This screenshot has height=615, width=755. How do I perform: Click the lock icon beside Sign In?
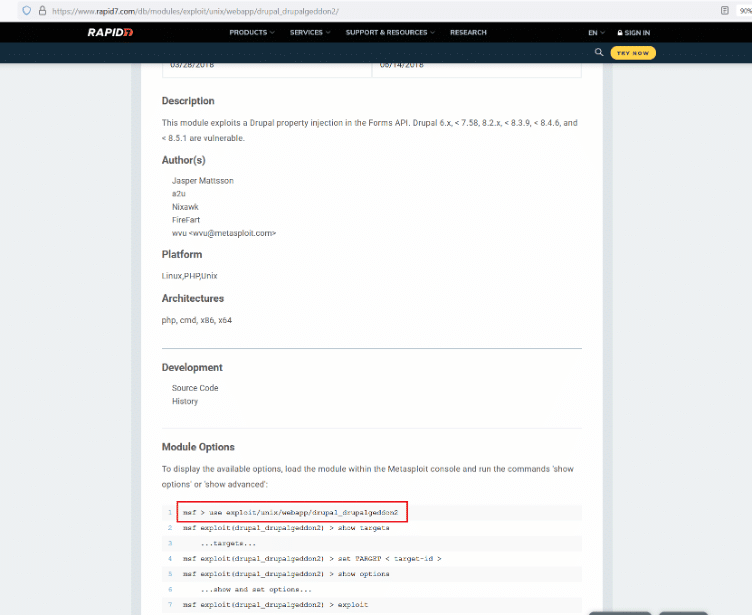pyautogui.click(x=621, y=32)
